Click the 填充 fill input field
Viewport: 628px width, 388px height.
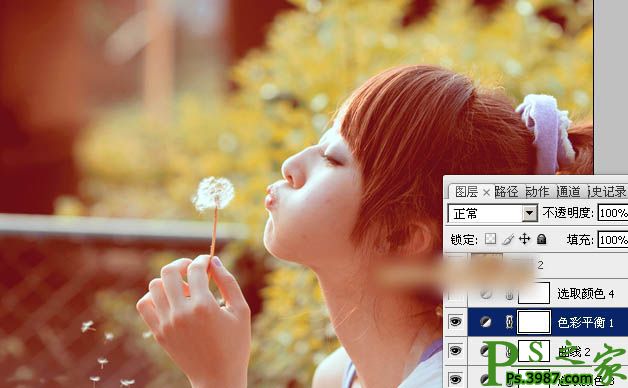[x=613, y=240]
